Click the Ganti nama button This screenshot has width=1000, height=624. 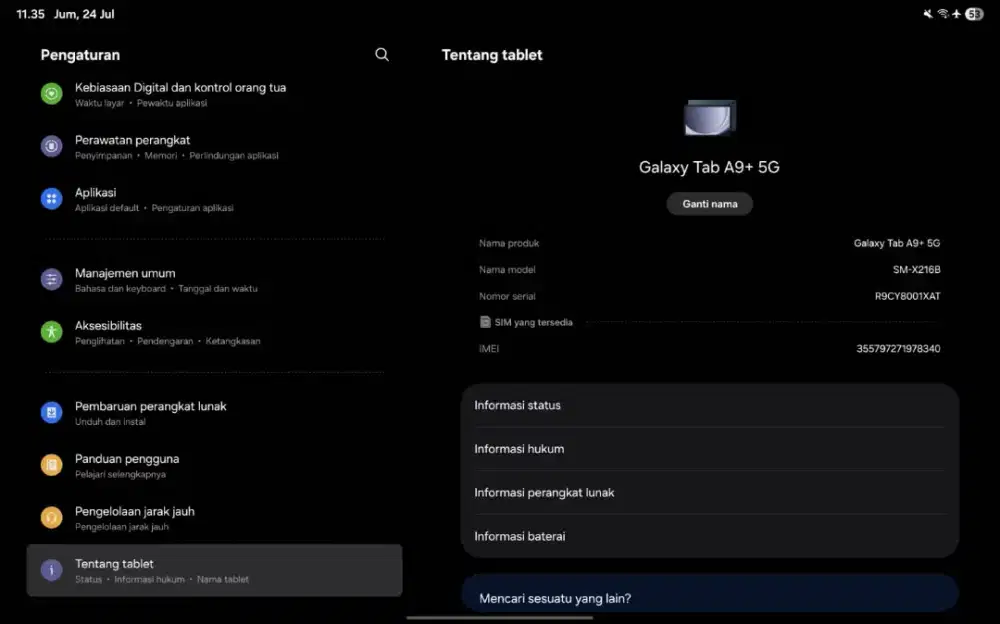tap(710, 204)
